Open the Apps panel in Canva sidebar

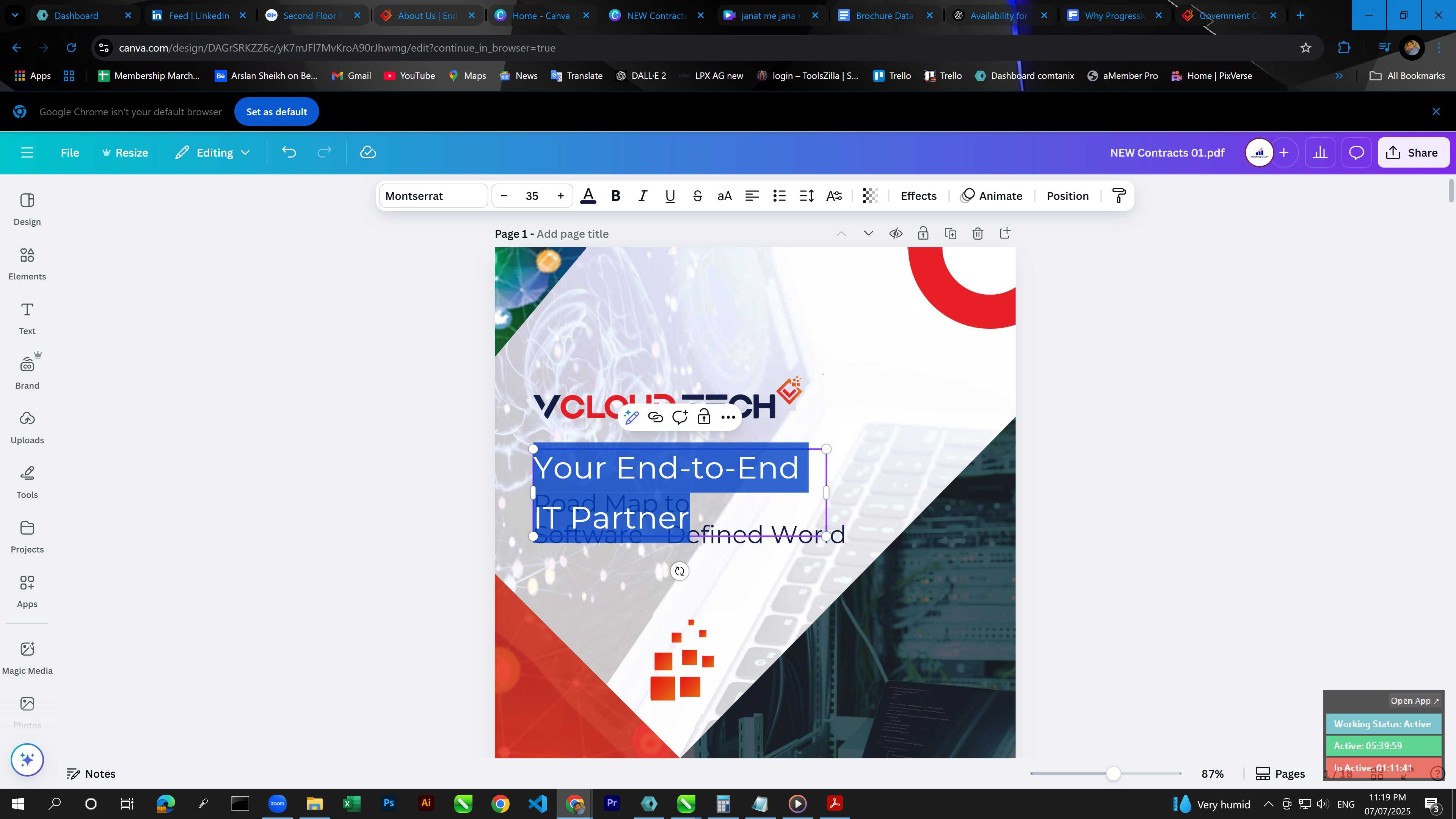point(27,592)
